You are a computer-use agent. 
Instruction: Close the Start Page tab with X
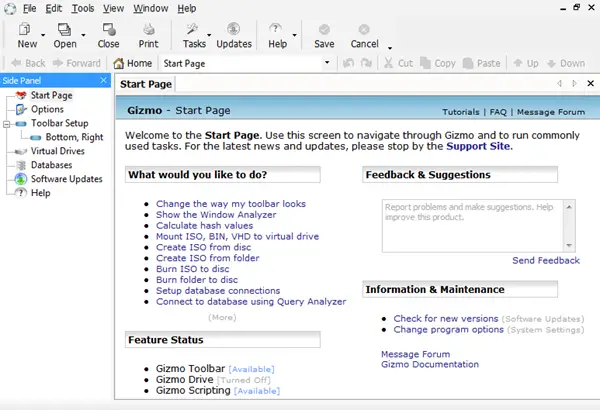point(590,83)
